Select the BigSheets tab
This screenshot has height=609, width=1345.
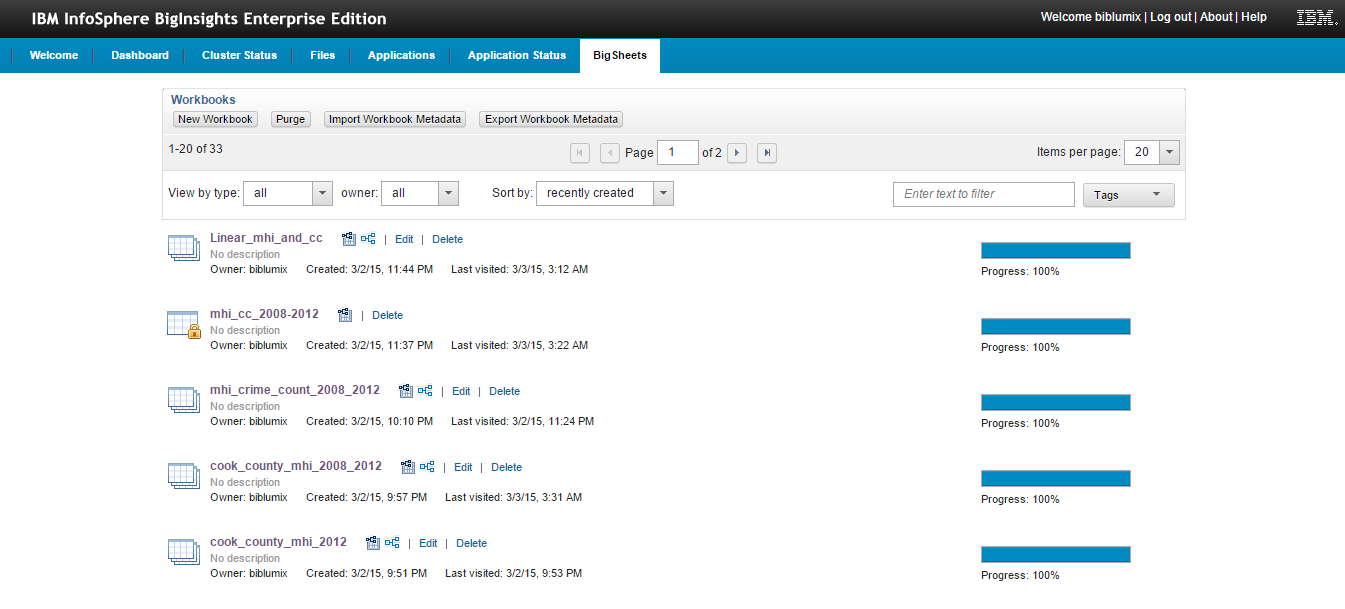[620, 55]
